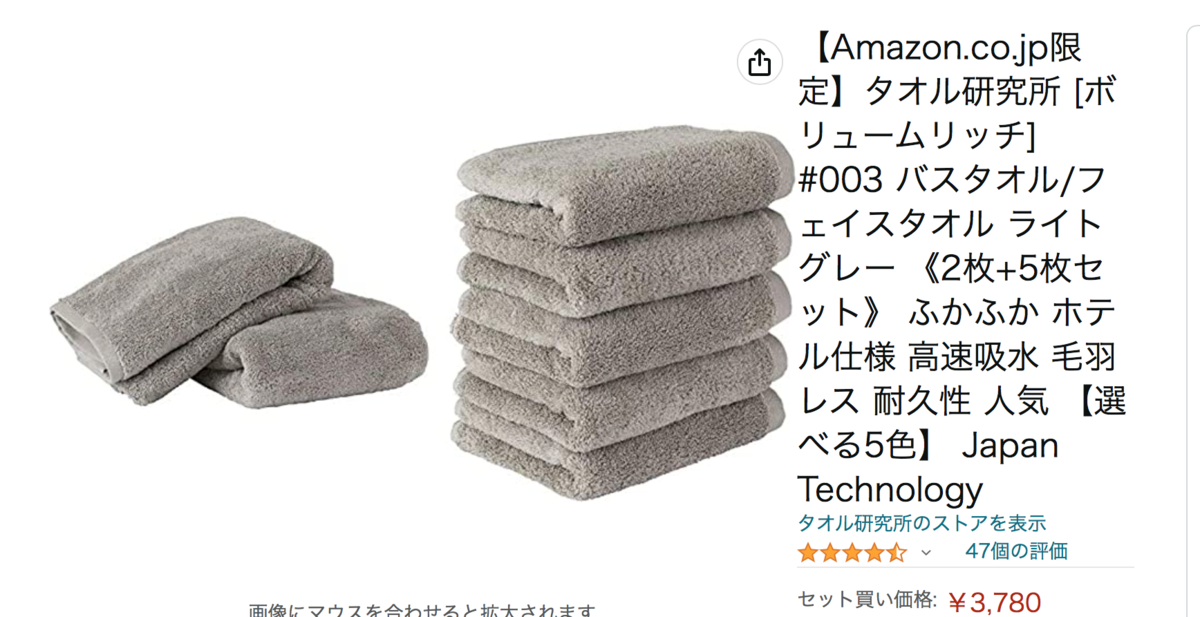Click the half-filled fifth star
The height and width of the screenshot is (617, 1200).
click(x=896, y=551)
